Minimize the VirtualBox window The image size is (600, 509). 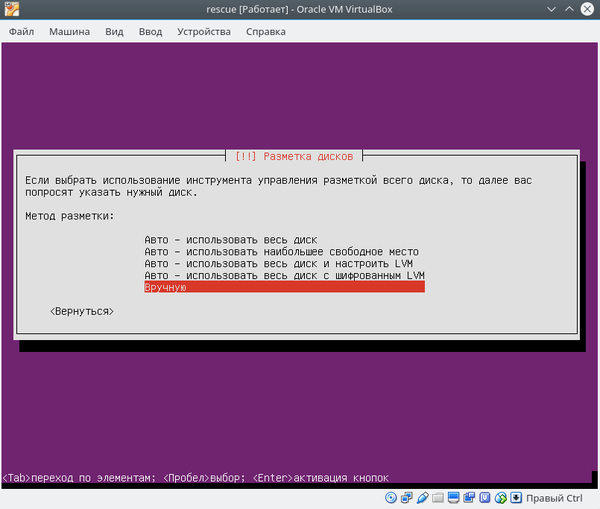(x=551, y=9)
